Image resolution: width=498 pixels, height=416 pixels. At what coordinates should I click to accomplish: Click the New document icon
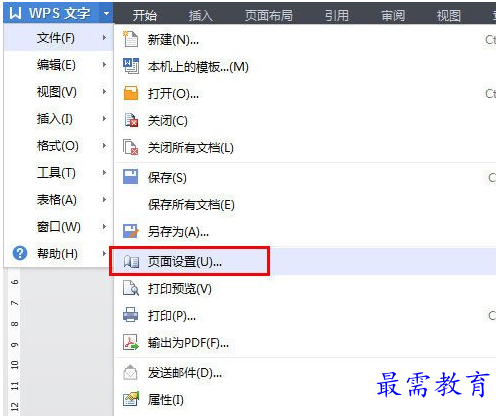130,39
